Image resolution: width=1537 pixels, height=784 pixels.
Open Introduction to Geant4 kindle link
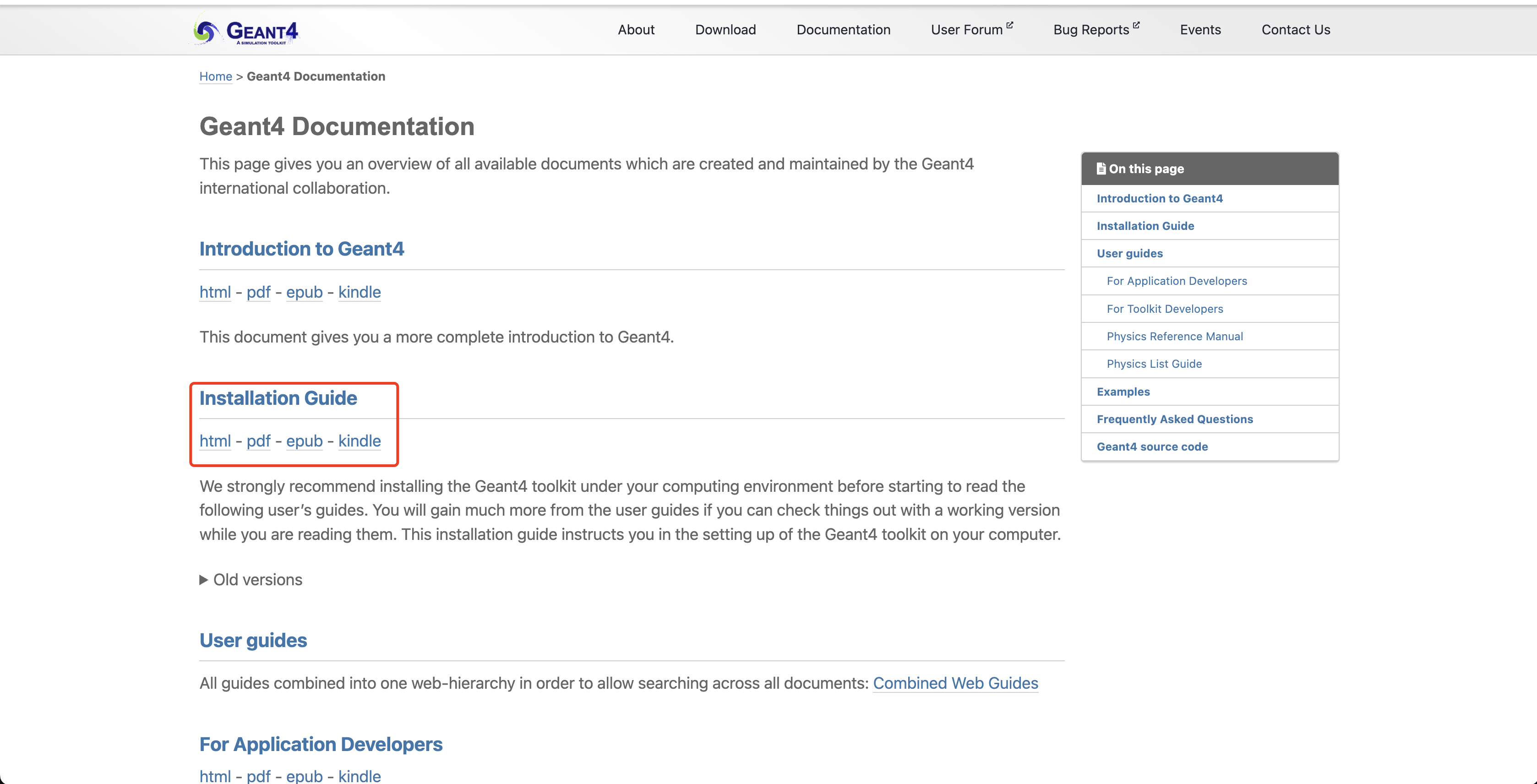[359, 292]
